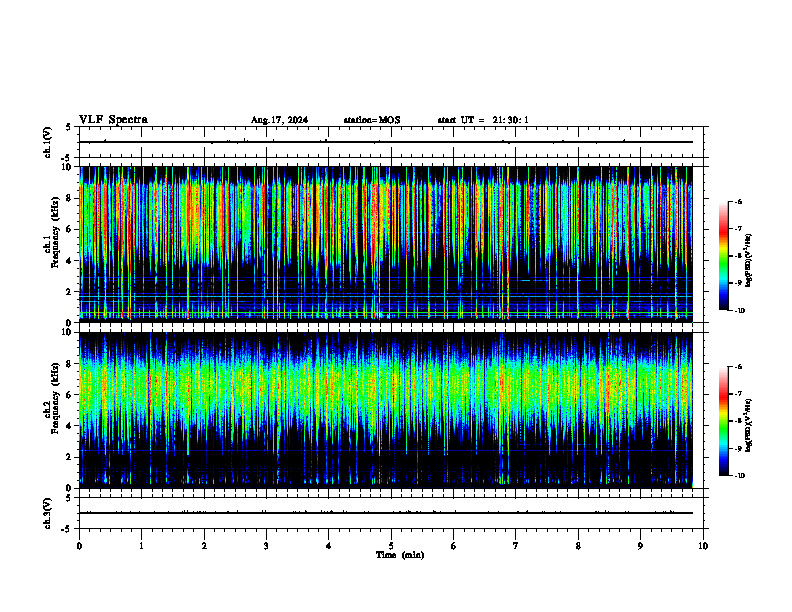792x612 pixels.
Task: Click the ch.1 spectrogram color bar
Action: pos(723,256)
